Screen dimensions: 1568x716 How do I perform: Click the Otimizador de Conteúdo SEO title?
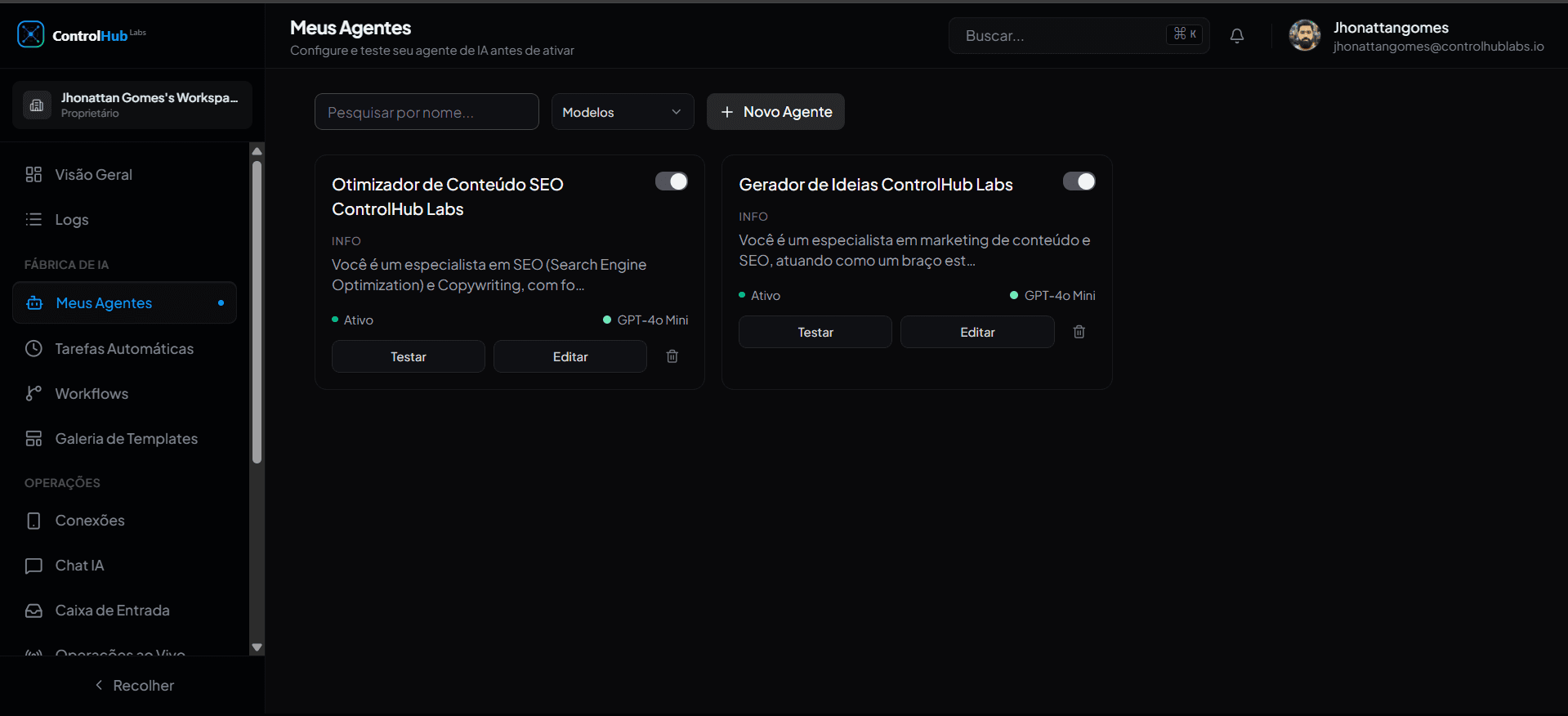448,197
